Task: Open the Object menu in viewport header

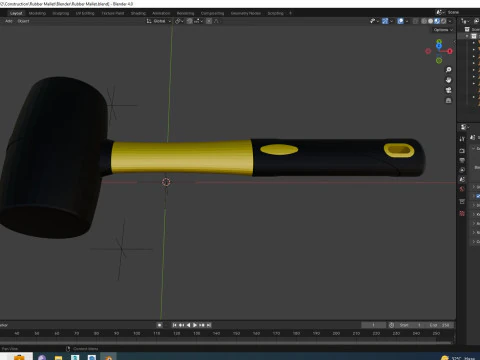Action: 23,21
